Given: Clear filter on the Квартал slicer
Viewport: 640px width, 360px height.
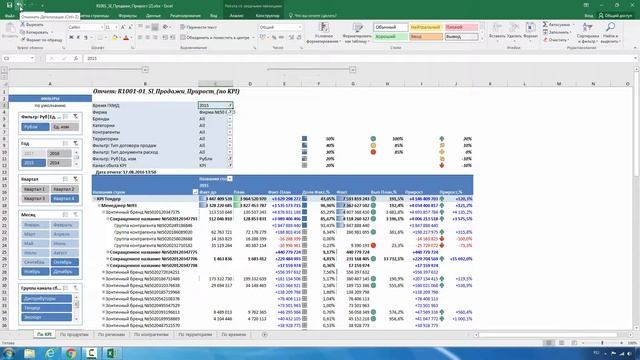Looking at the screenshot, I should 76,179.
